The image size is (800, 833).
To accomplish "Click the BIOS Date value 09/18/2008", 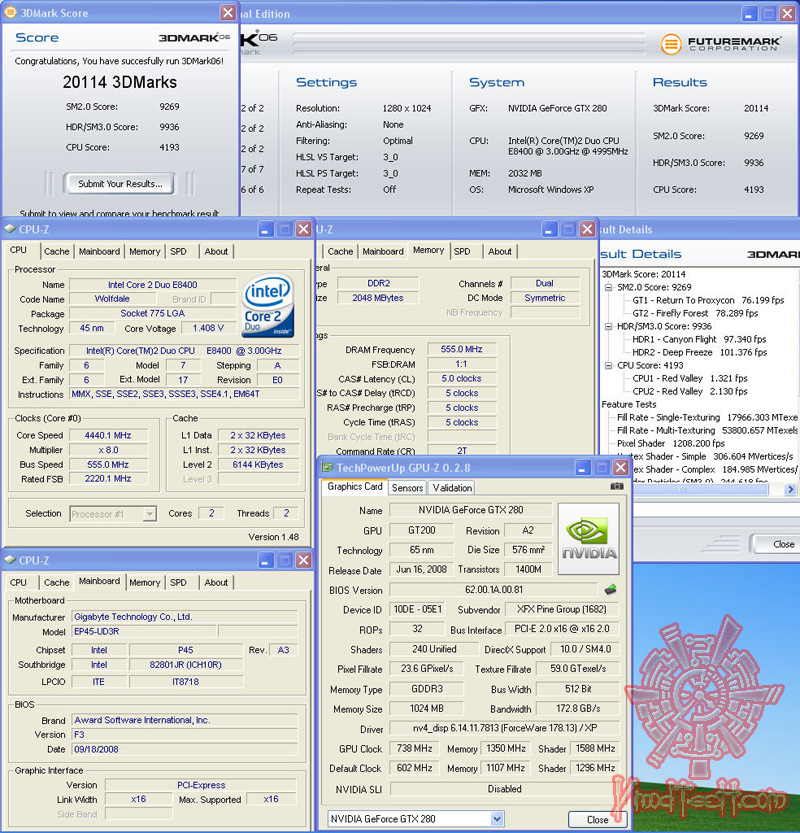I will (x=184, y=750).
